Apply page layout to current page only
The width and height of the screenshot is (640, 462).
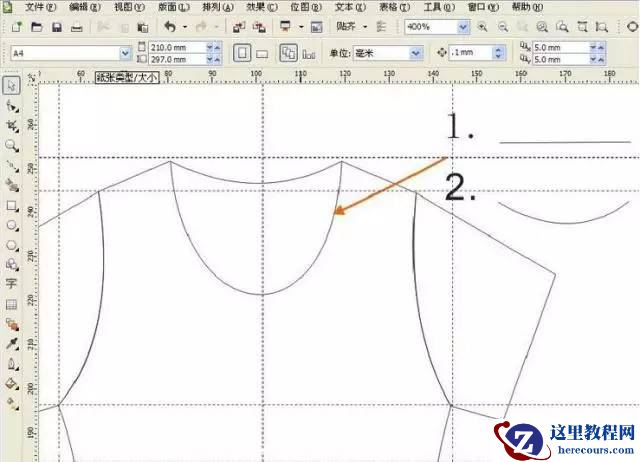[x=309, y=54]
